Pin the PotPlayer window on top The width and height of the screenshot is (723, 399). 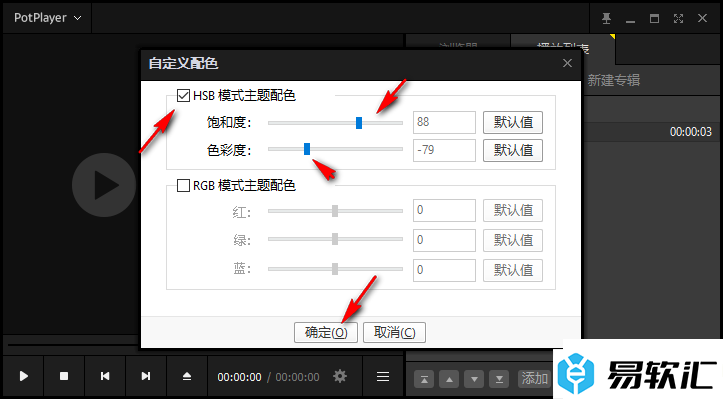coord(606,18)
